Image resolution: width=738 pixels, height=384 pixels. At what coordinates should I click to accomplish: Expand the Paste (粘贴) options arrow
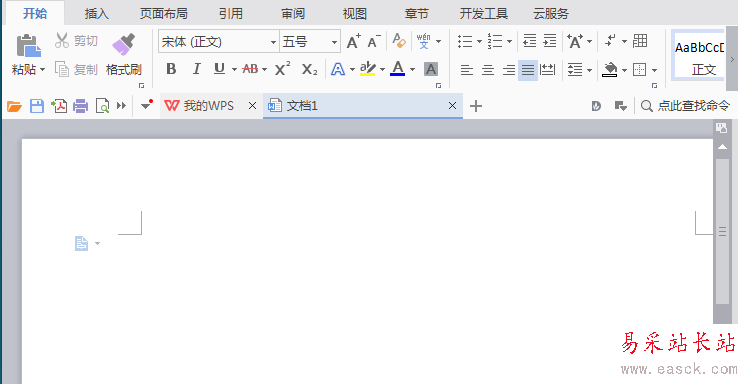(42, 70)
